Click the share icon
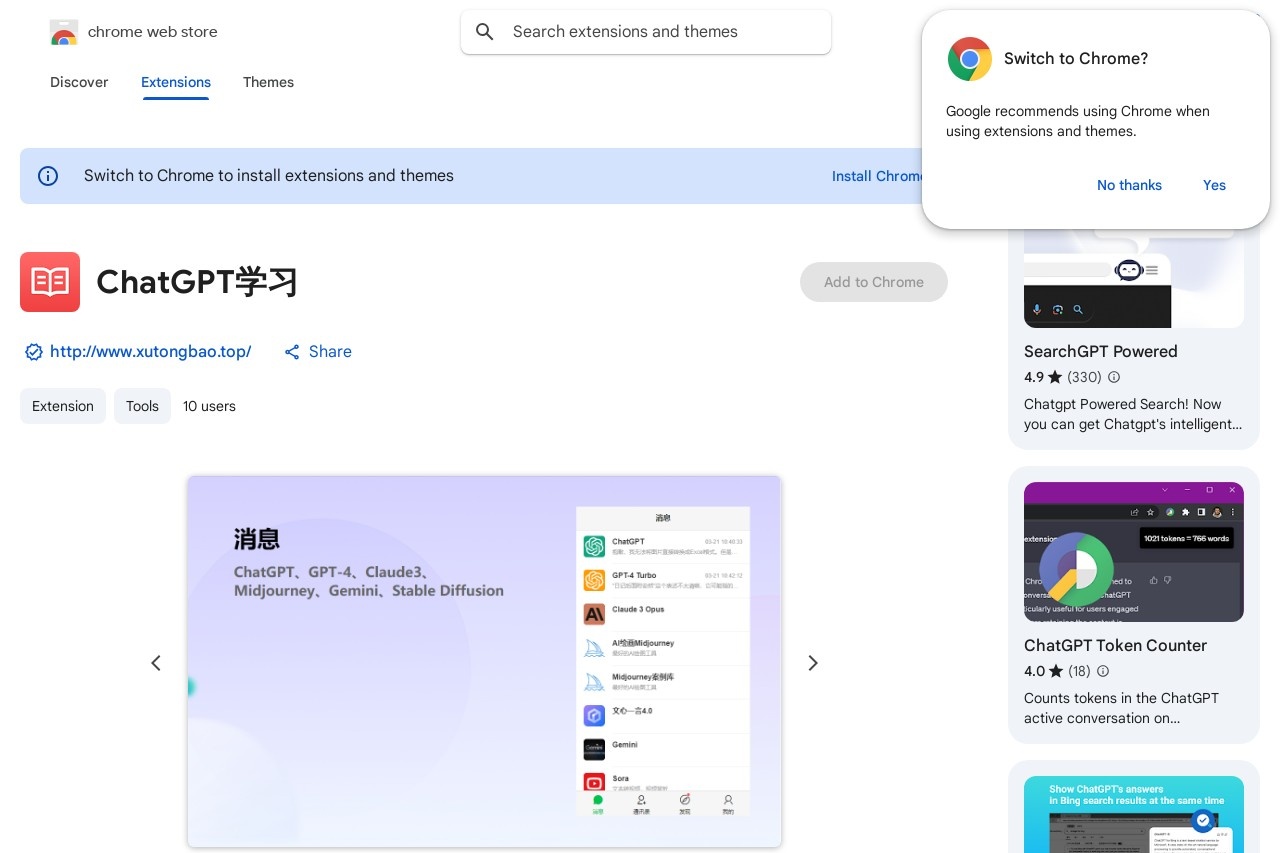The height and width of the screenshot is (853, 1280). tap(292, 352)
